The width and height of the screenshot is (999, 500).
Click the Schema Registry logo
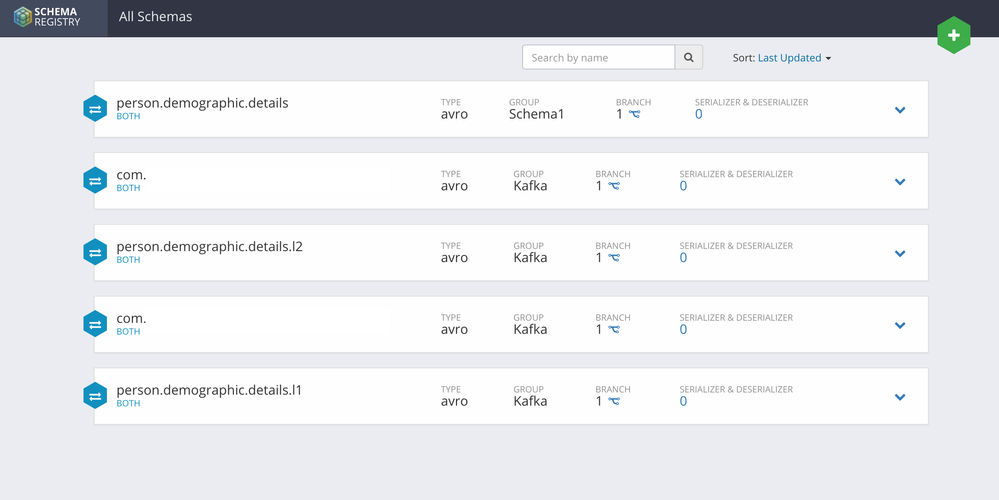click(x=53, y=17)
